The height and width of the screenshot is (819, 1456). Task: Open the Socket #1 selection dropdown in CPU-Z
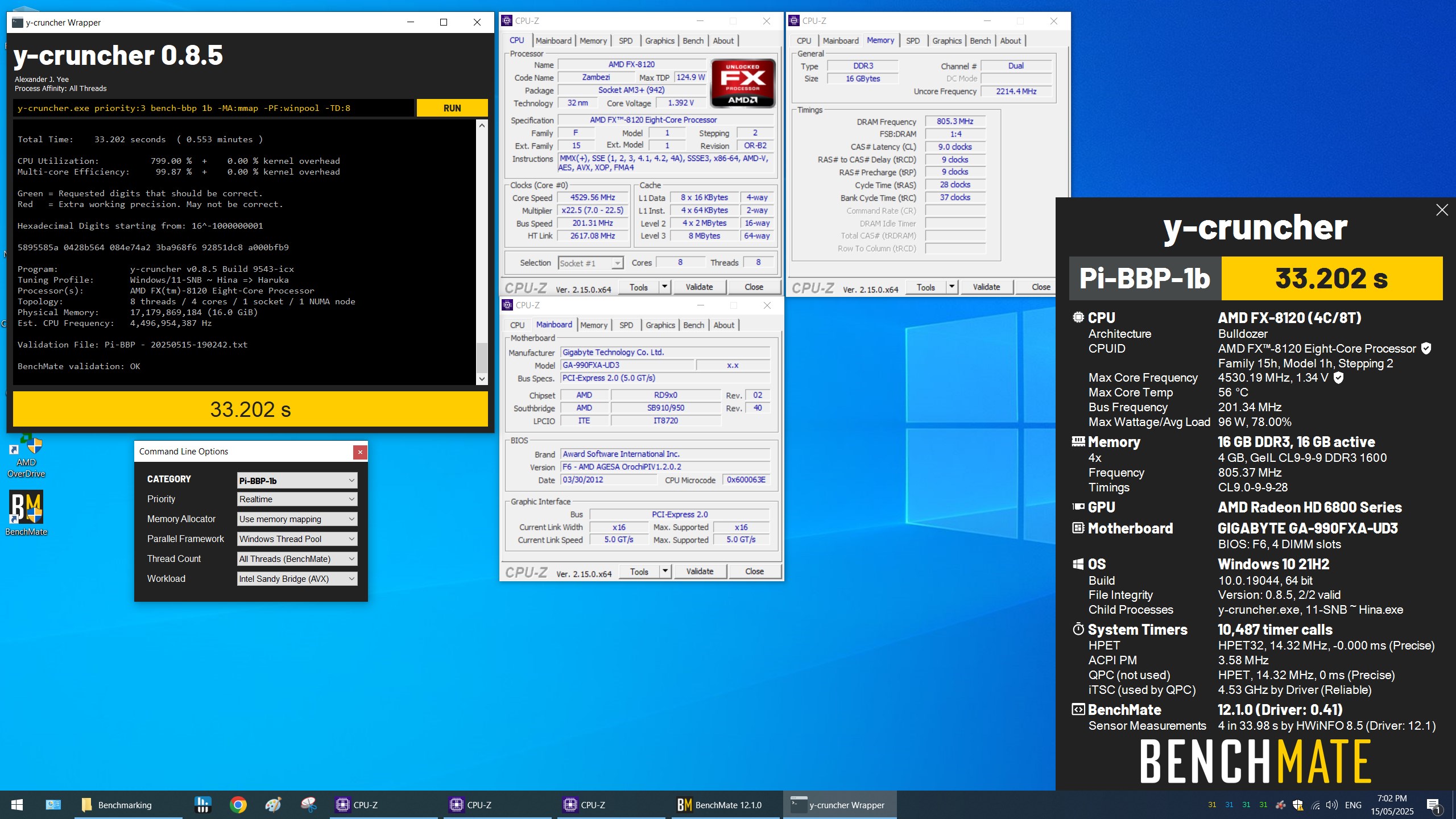pos(590,263)
